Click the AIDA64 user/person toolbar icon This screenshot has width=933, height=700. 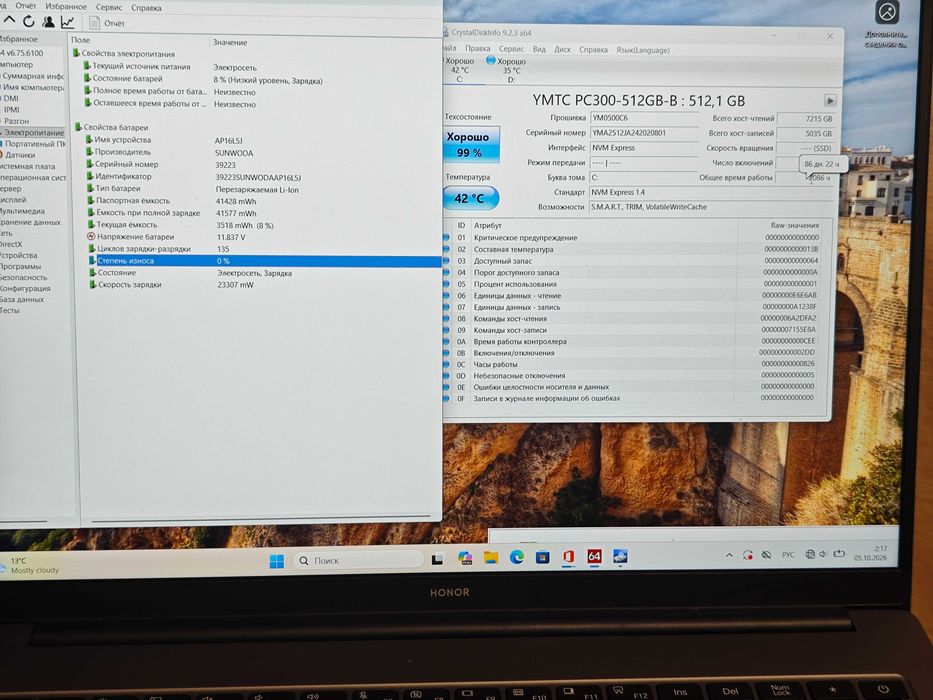tap(48, 22)
